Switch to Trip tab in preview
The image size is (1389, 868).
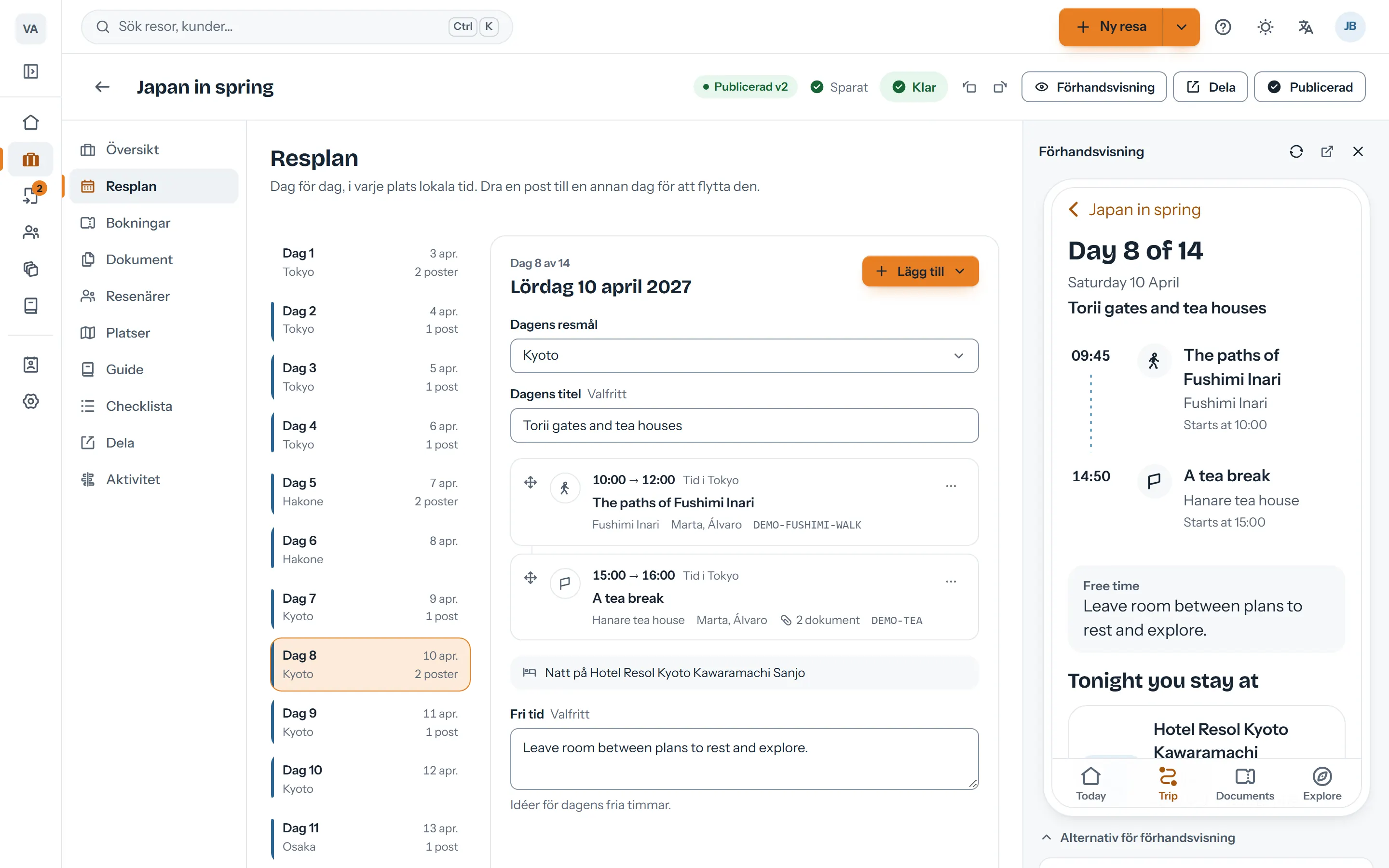[x=1168, y=784]
